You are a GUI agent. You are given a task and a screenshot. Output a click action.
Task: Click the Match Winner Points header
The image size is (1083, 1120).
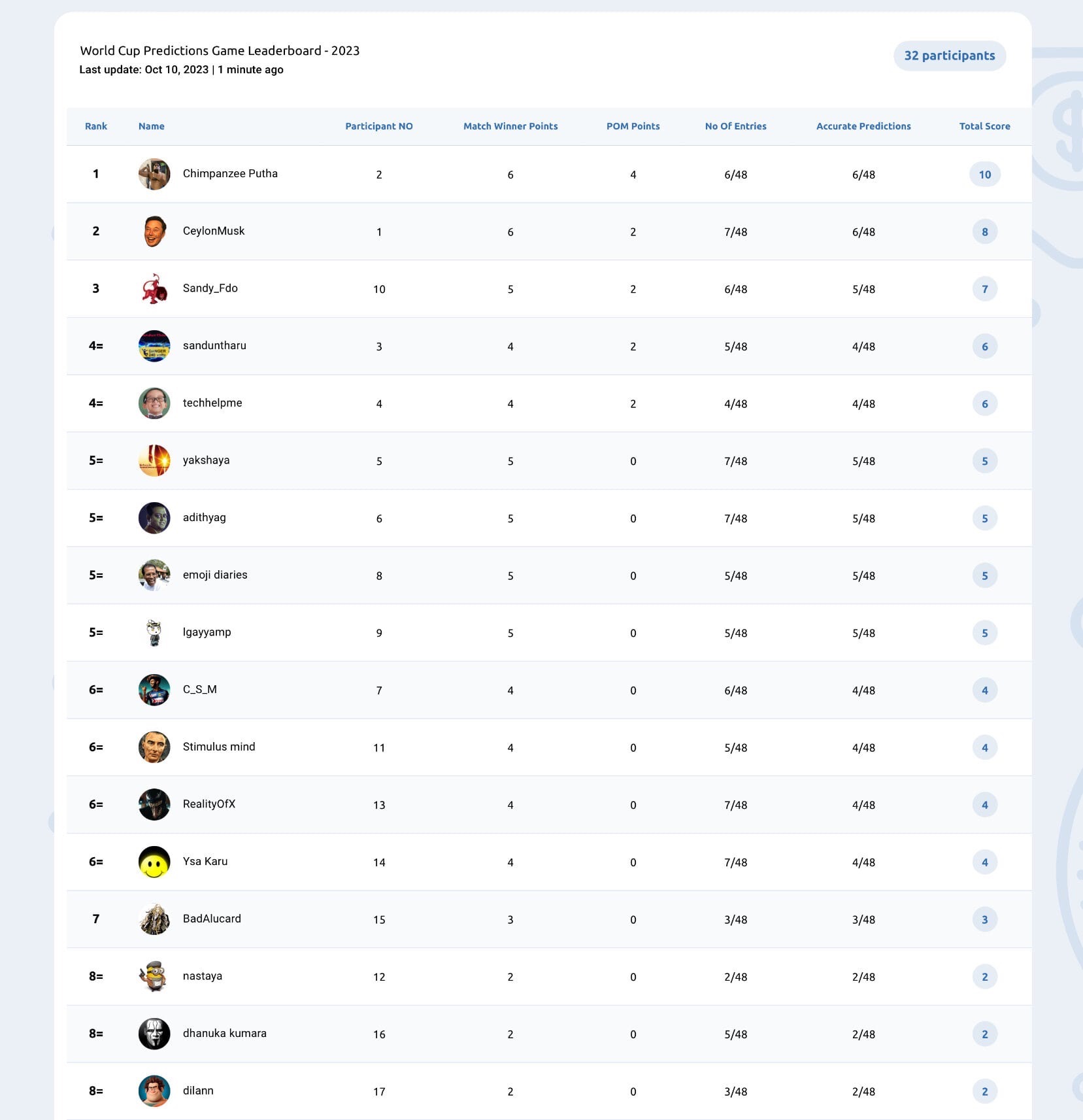[x=510, y=126]
